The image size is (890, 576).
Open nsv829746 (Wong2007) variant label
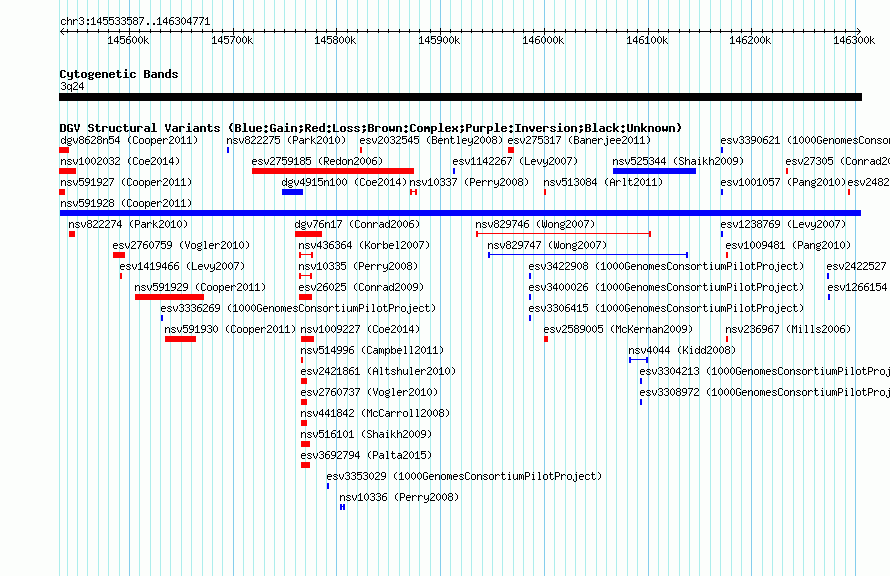tap(535, 224)
